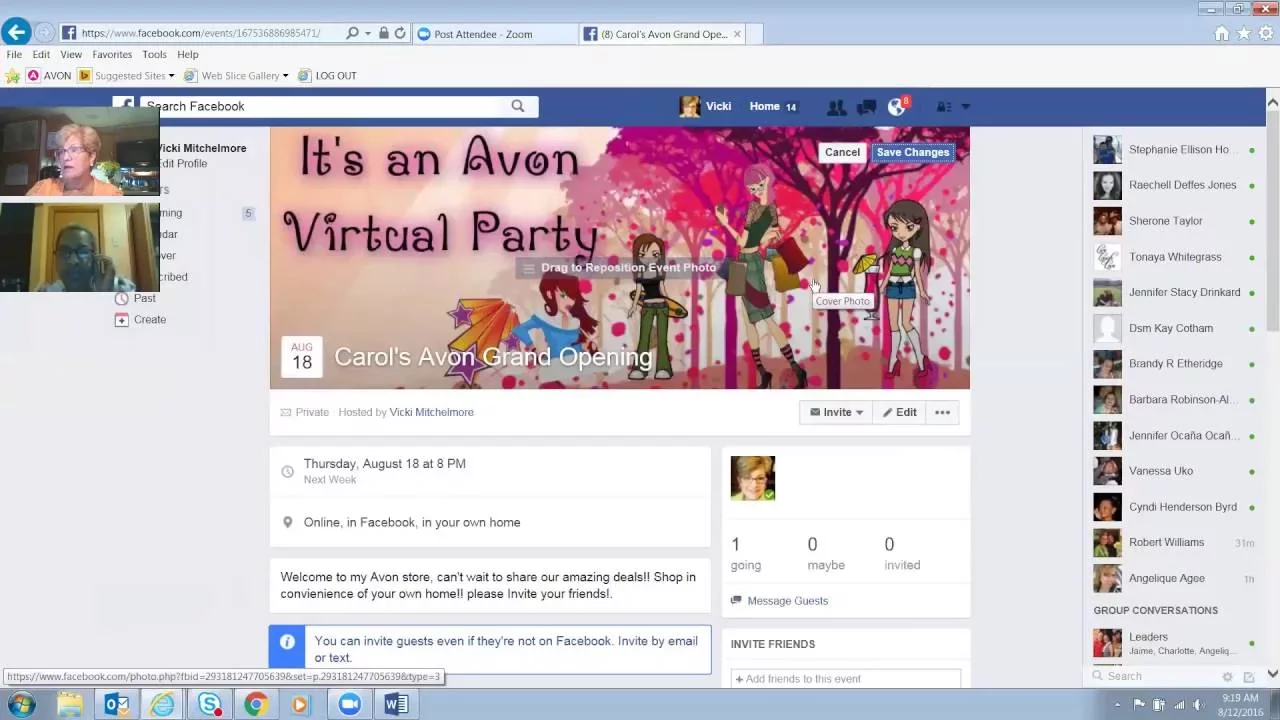Open the Tools menu
Viewport: 1280px width, 720px height.
click(154, 55)
